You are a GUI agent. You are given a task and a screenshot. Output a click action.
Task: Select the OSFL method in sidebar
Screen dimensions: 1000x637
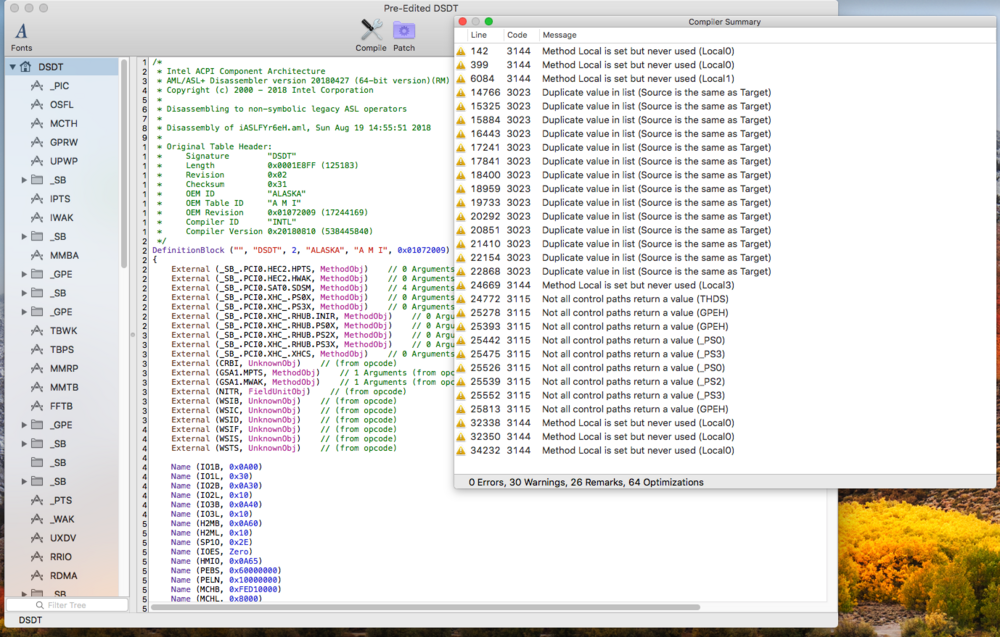[62, 105]
